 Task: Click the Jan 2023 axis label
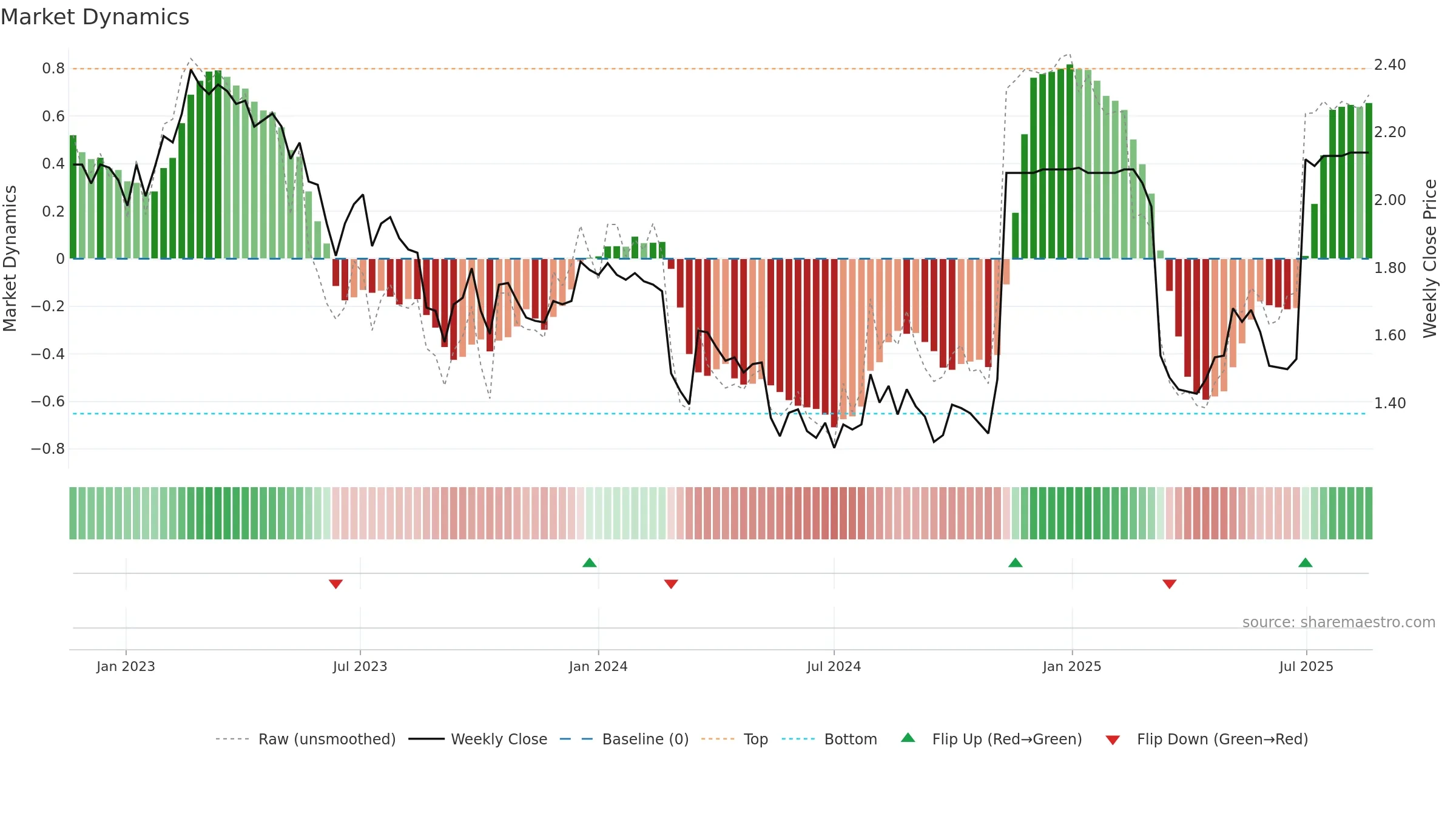[x=126, y=666]
